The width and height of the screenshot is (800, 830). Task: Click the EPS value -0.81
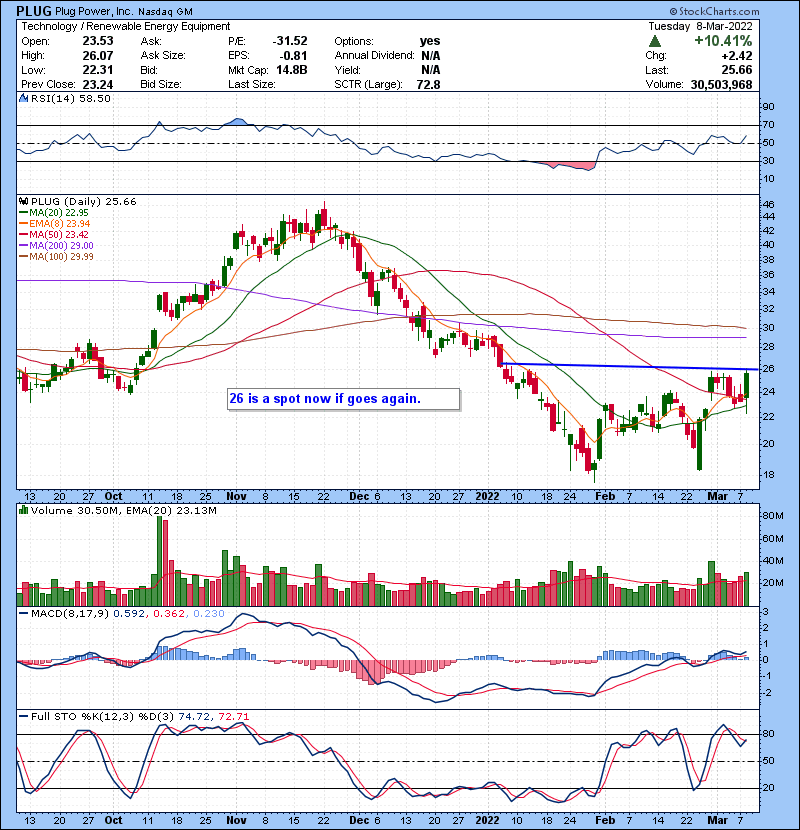point(295,56)
